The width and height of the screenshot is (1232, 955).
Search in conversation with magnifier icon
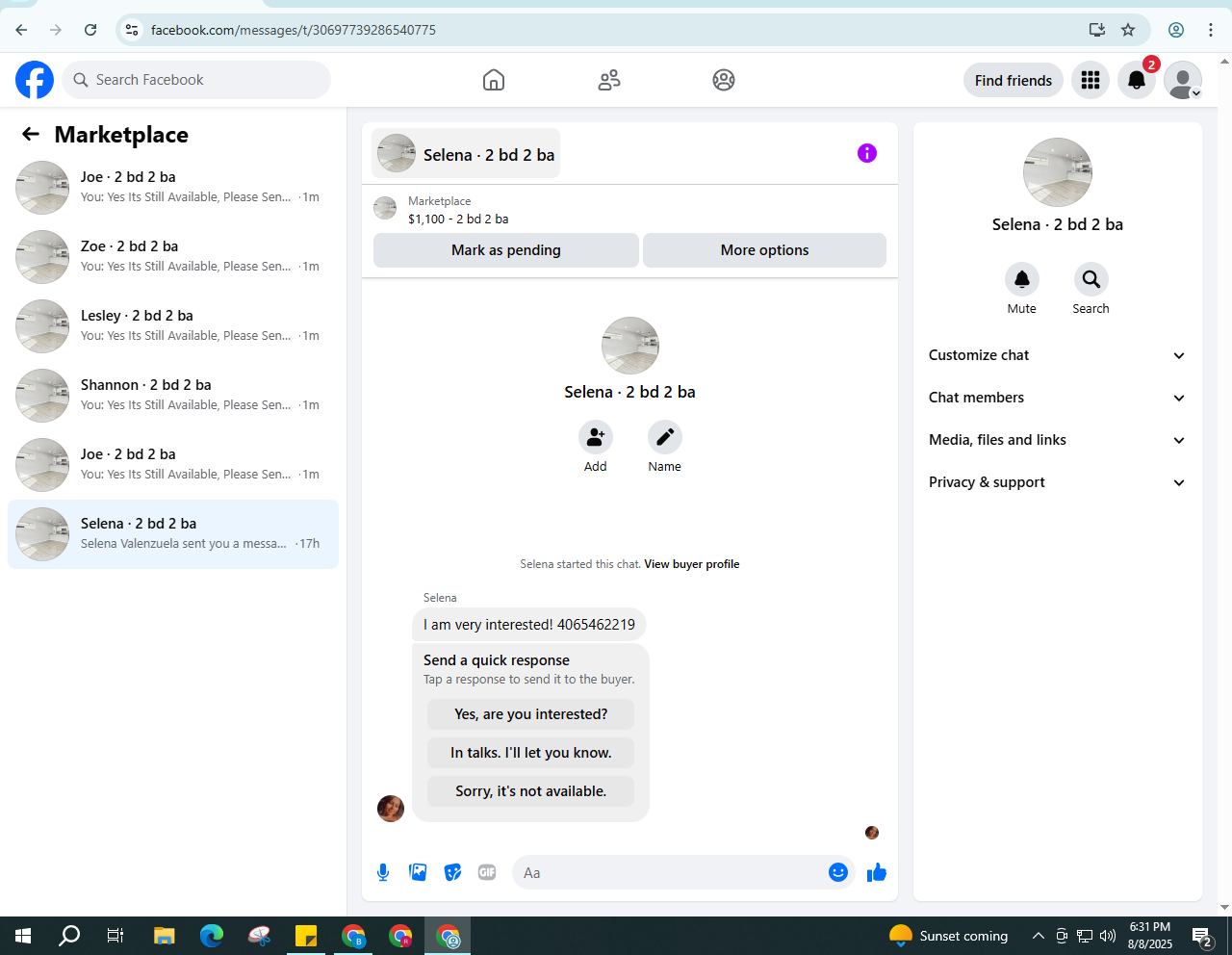click(x=1091, y=279)
